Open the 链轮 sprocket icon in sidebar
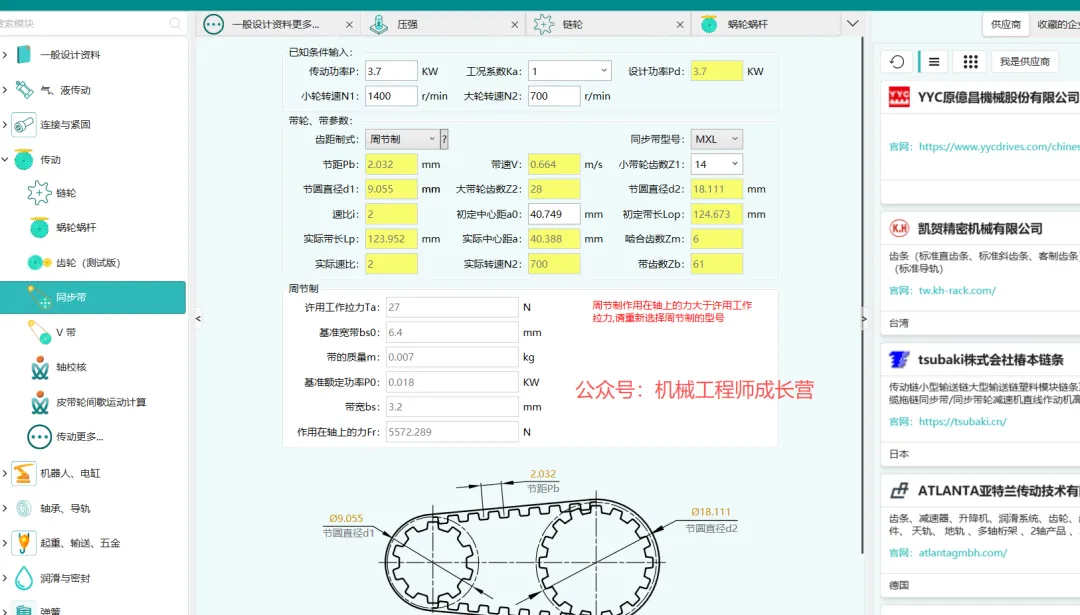The height and width of the screenshot is (615, 1080). [39, 193]
